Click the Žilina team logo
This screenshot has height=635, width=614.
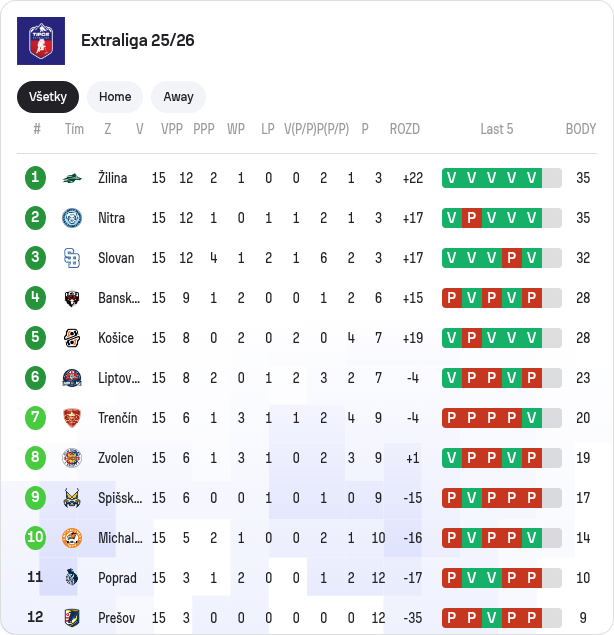click(x=72, y=178)
